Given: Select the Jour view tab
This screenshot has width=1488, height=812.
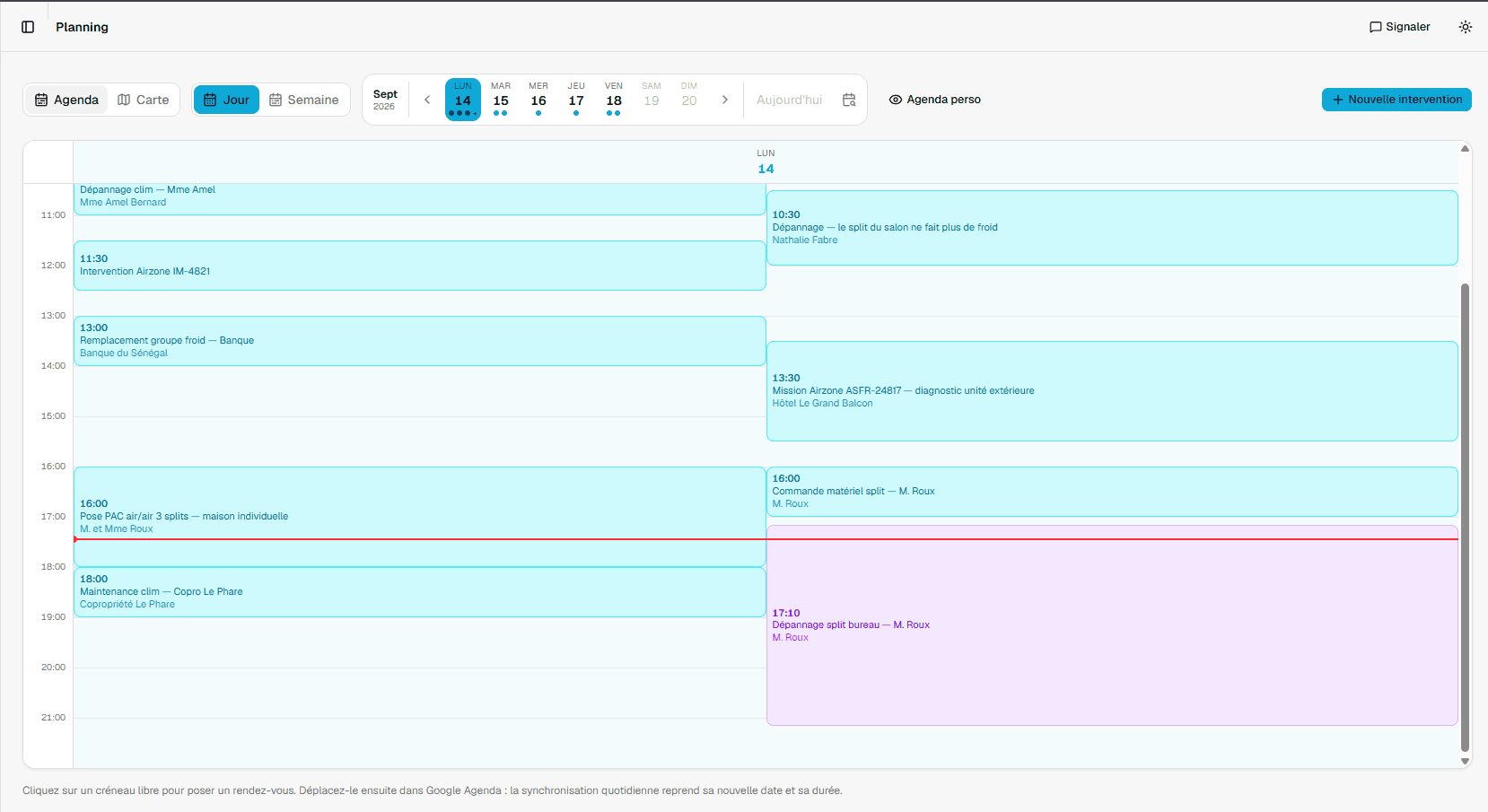Looking at the screenshot, I should (x=227, y=100).
